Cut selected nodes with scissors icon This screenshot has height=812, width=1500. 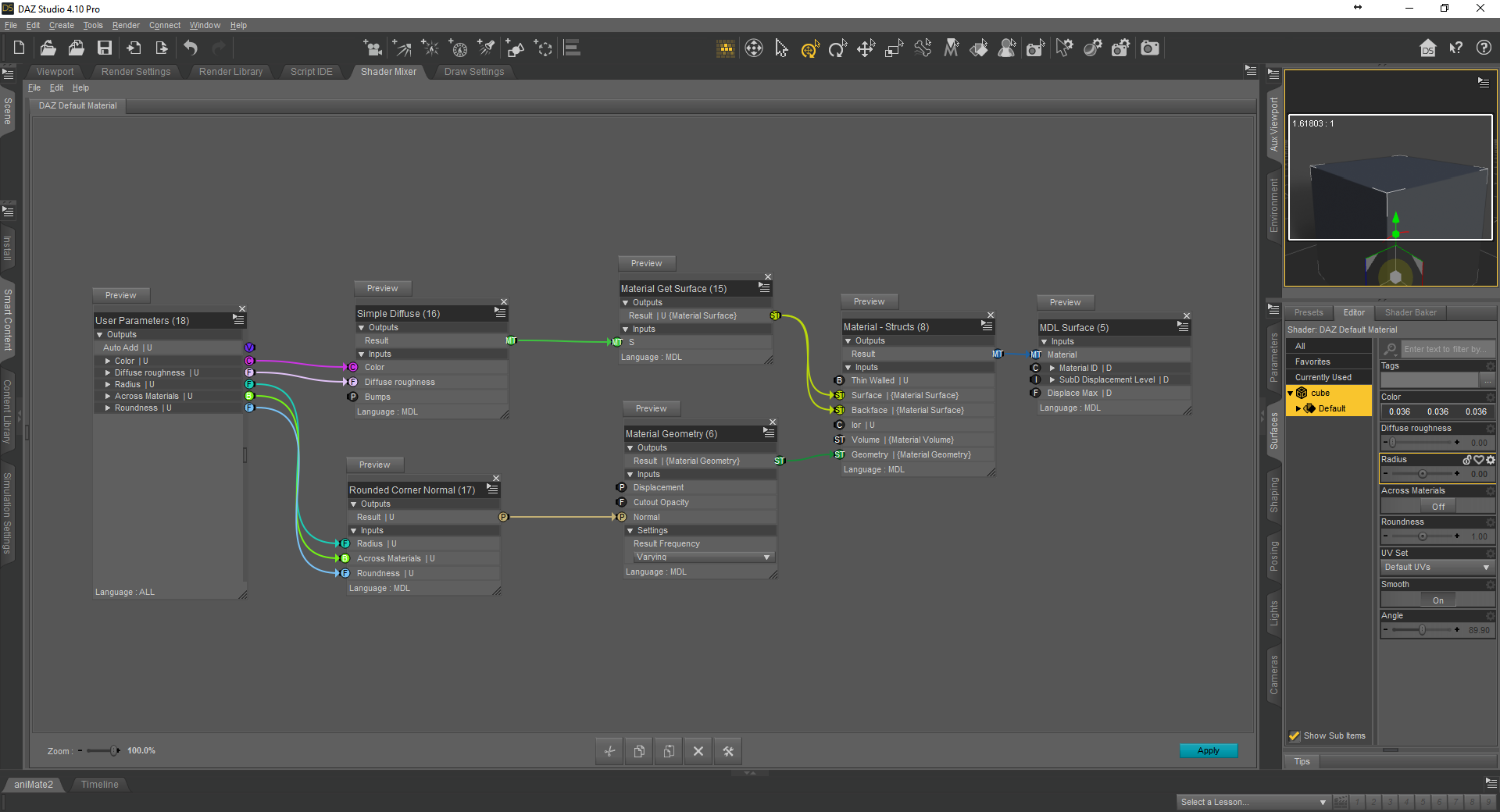tap(609, 751)
